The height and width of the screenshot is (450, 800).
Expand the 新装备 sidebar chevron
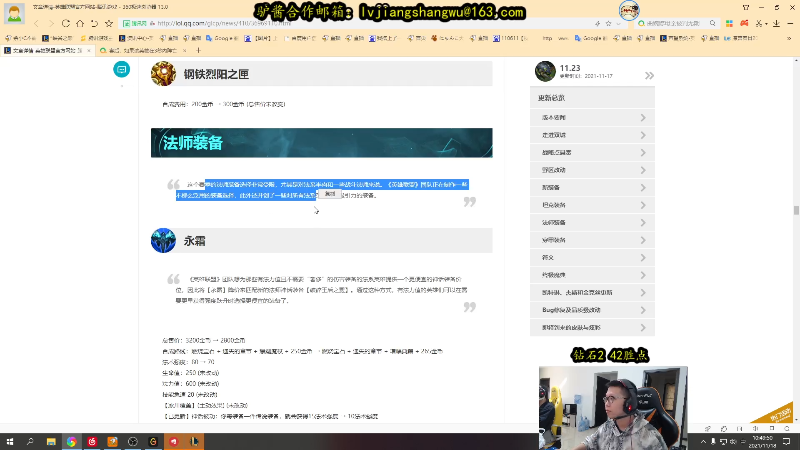pos(643,187)
